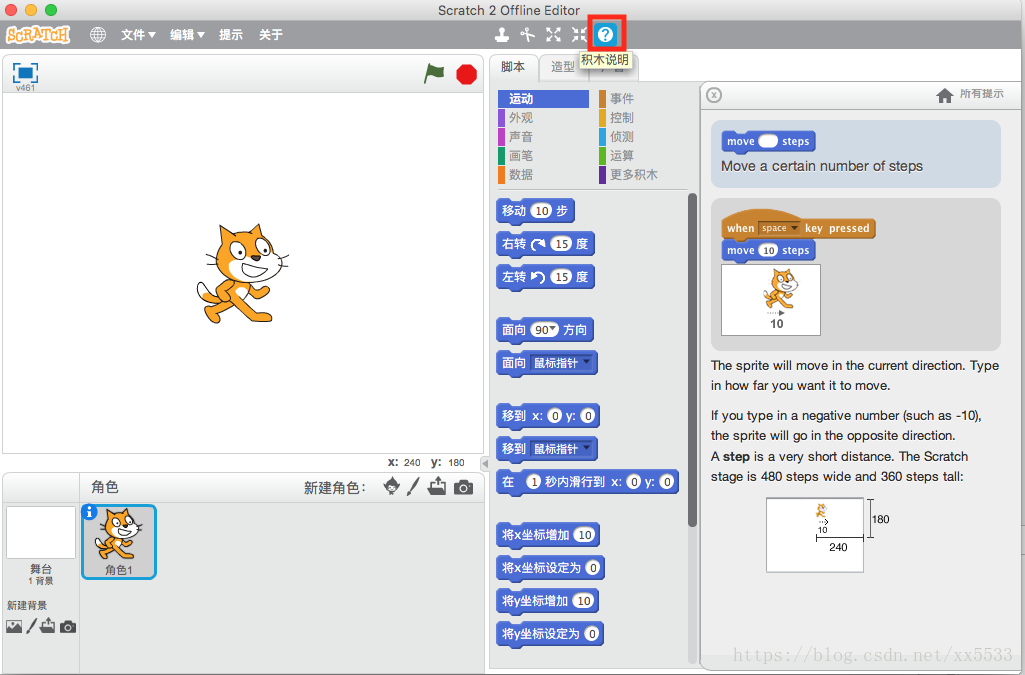This screenshot has width=1025, height=675.
Task: Click value field in 将y坐标设定为 block
Action: [592, 633]
